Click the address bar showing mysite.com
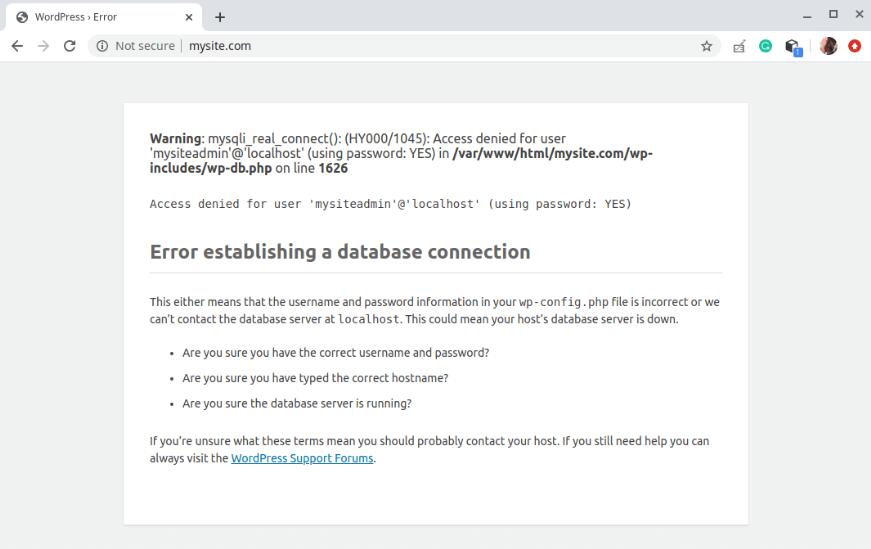 click(x=400, y=46)
